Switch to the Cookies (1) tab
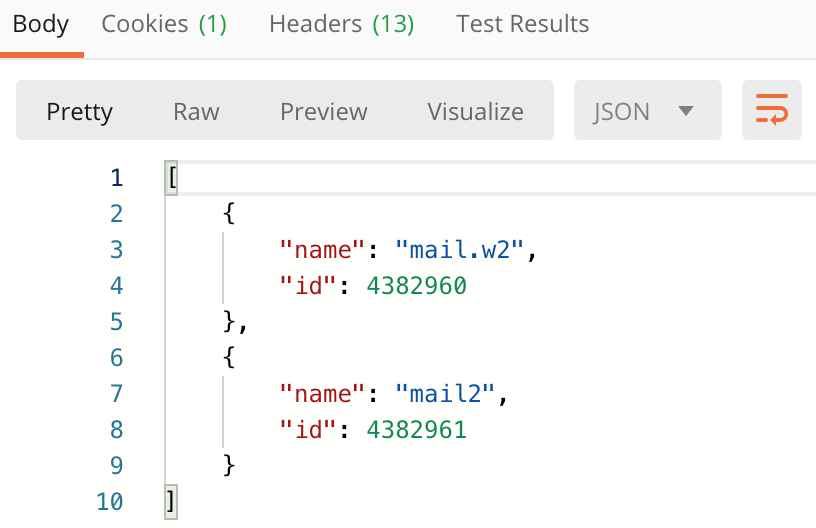This screenshot has height=528, width=816. [x=164, y=24]
